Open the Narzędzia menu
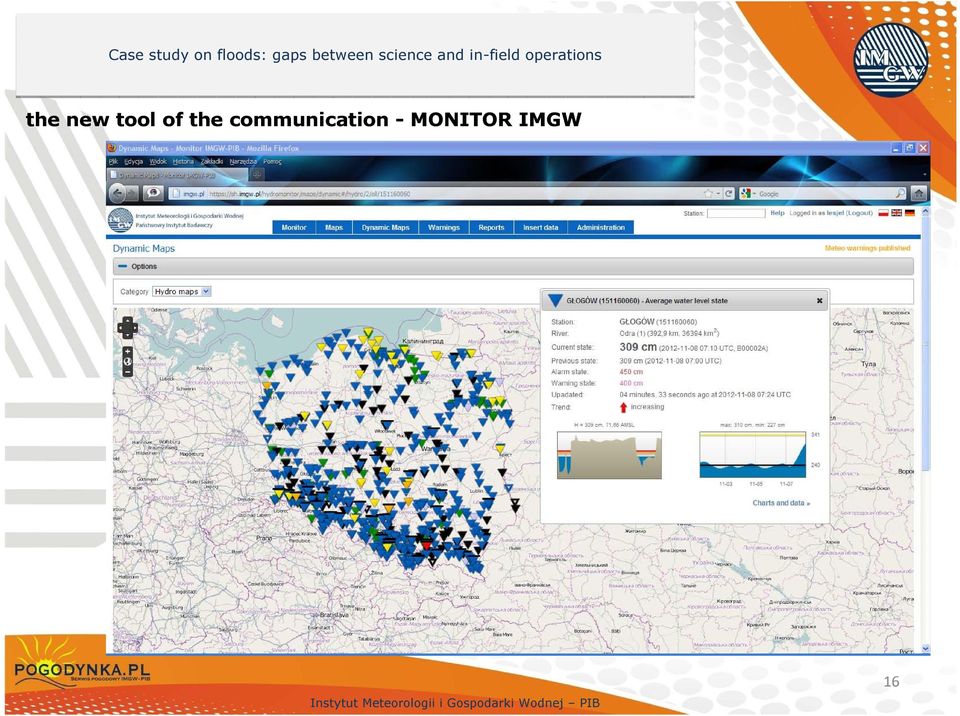The image size is (960, 716). [243, 162]
